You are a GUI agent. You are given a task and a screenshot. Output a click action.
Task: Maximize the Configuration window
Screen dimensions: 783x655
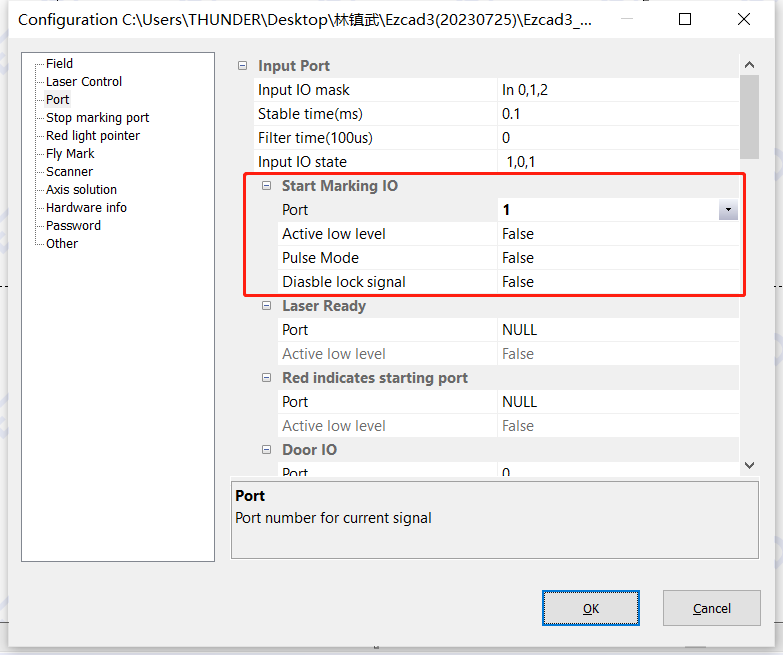click(685, 19)
